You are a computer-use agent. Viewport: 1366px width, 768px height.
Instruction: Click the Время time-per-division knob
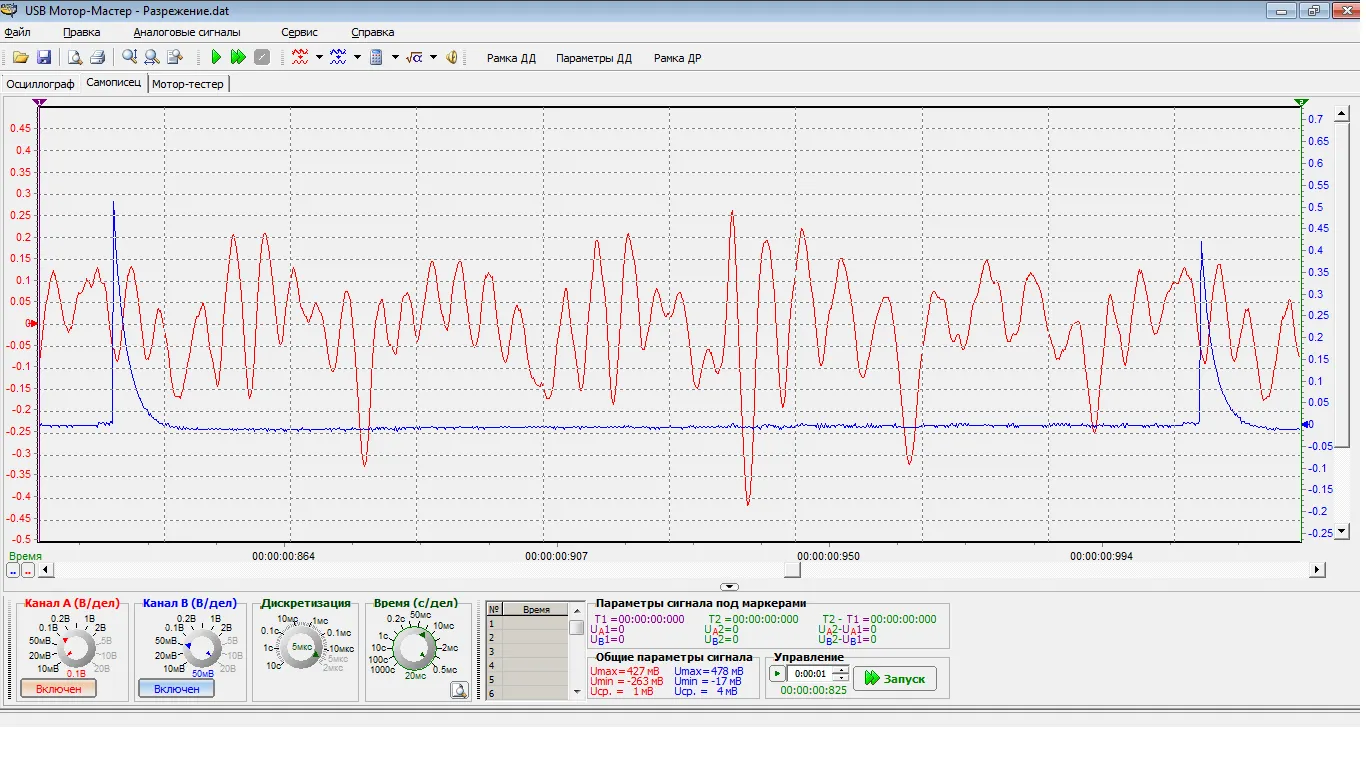tap(412, 648)
